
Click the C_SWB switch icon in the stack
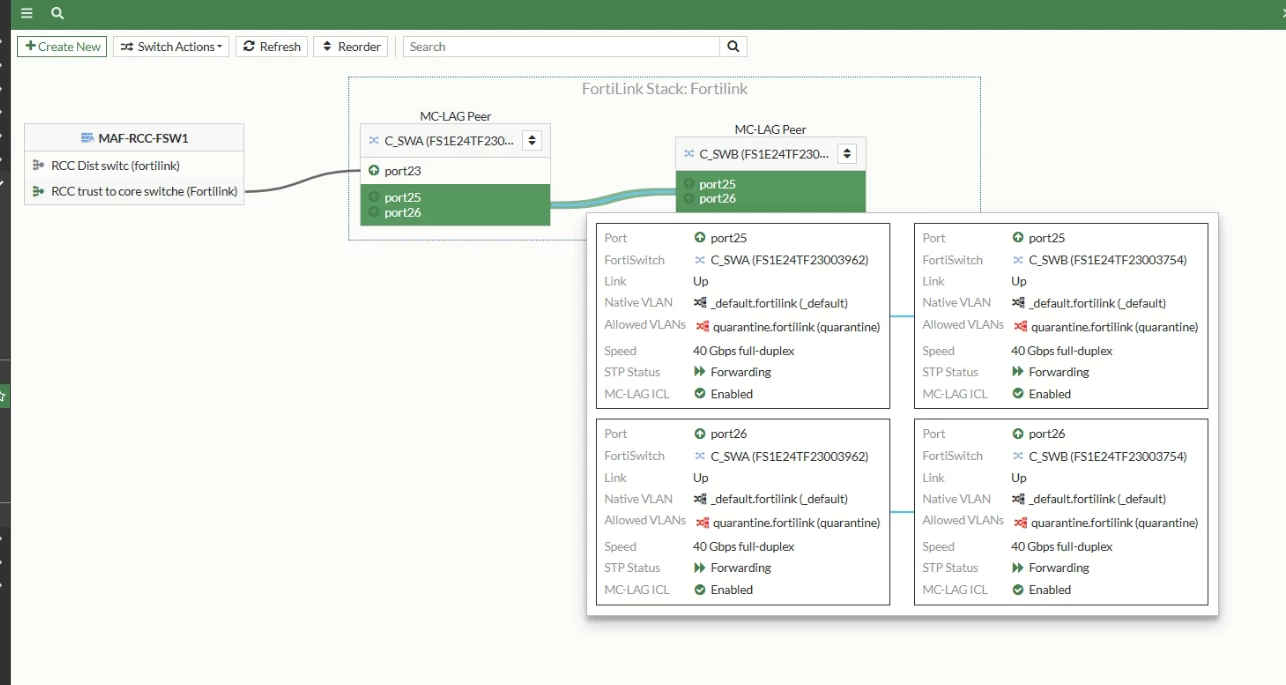point(689,154)
